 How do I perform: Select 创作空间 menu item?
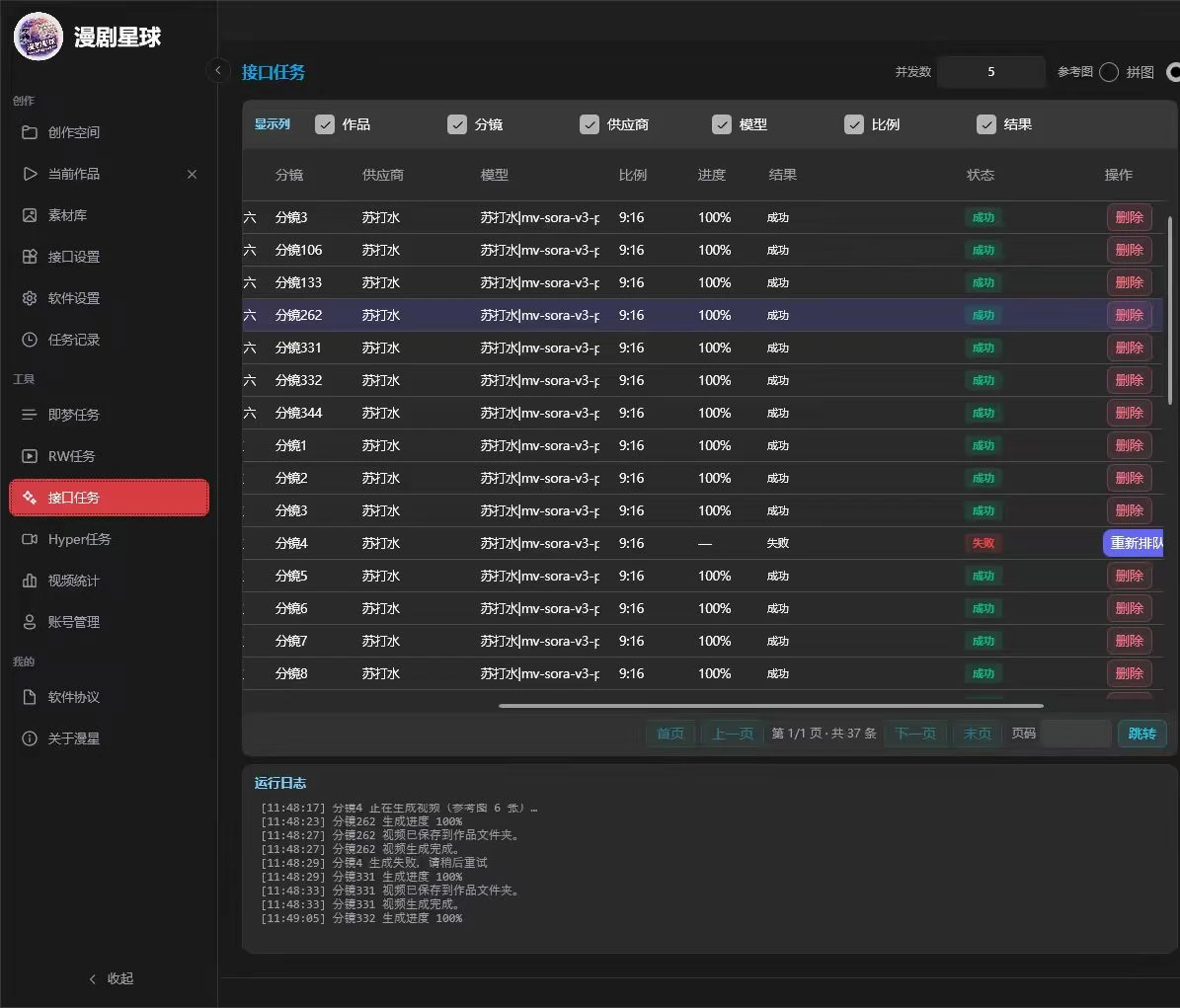110,132
